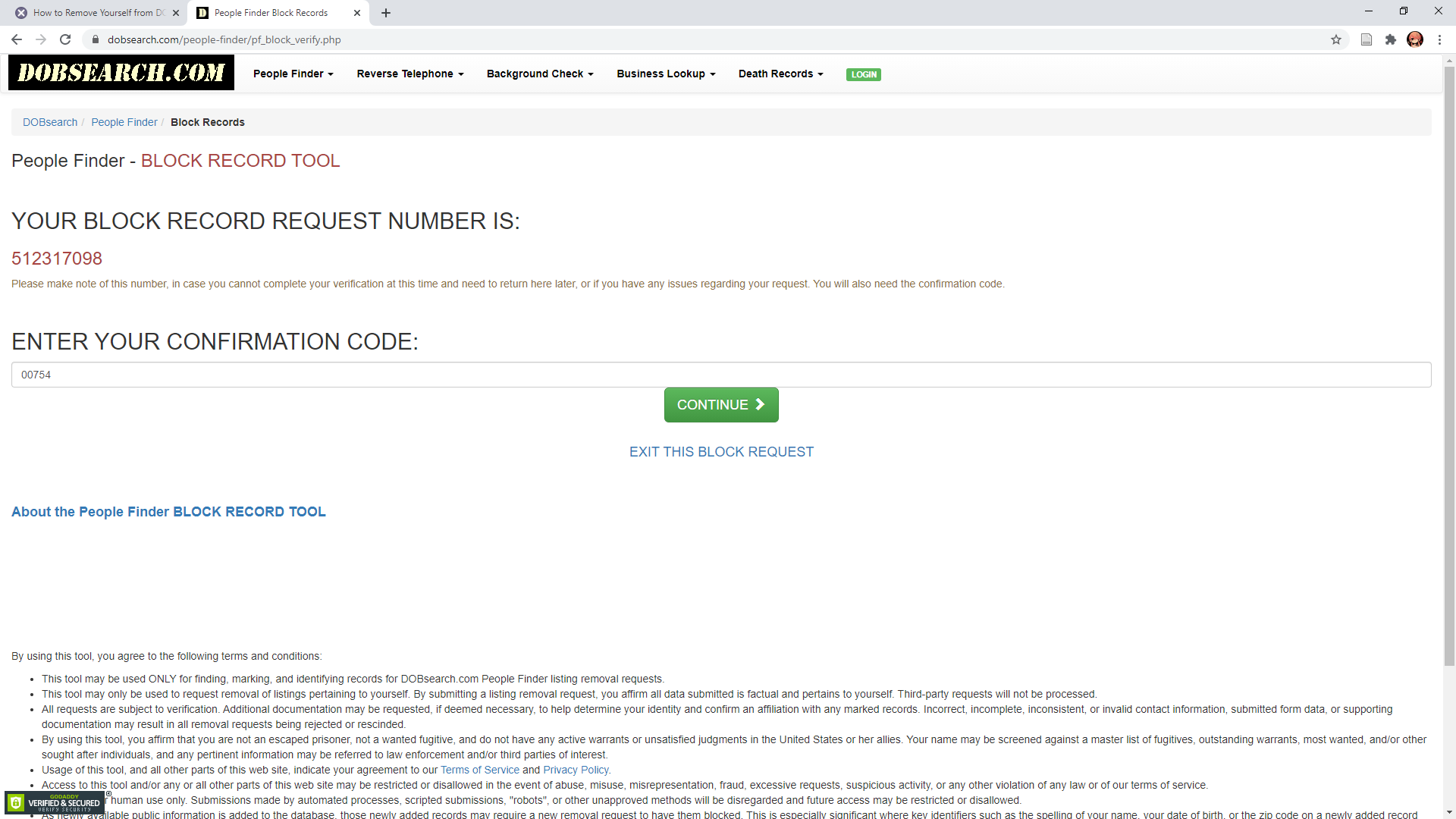Open the Chrome profile avatar

coord(1415,39)
